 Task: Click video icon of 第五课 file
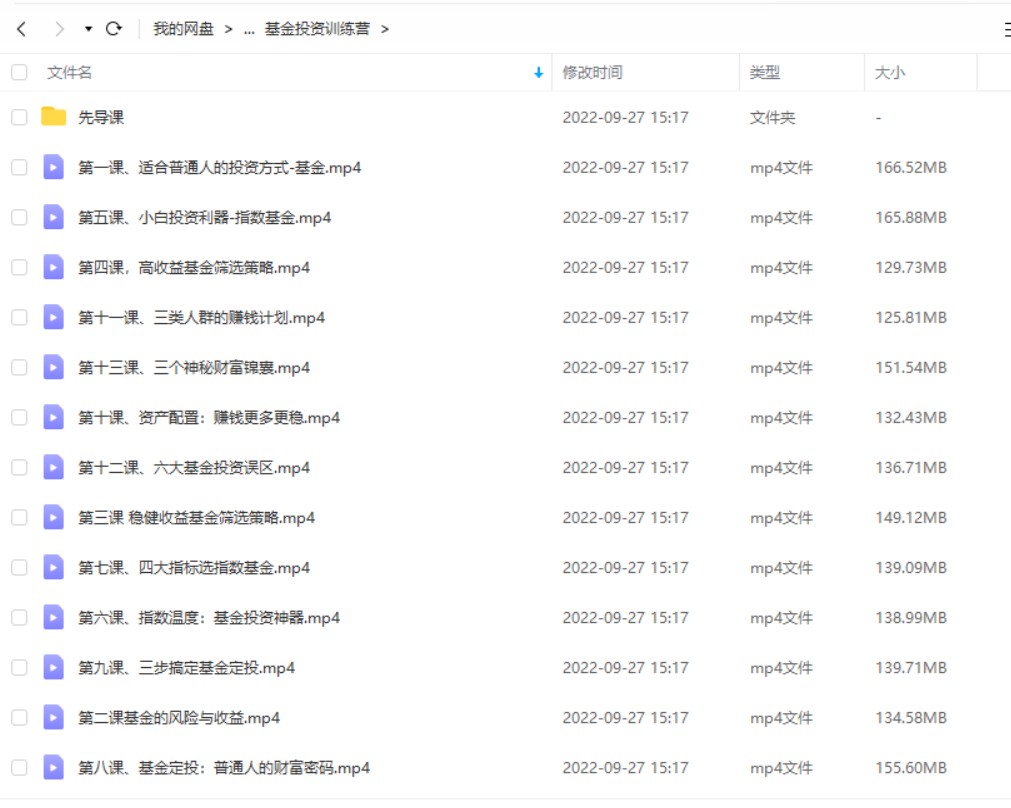[54, 217]
